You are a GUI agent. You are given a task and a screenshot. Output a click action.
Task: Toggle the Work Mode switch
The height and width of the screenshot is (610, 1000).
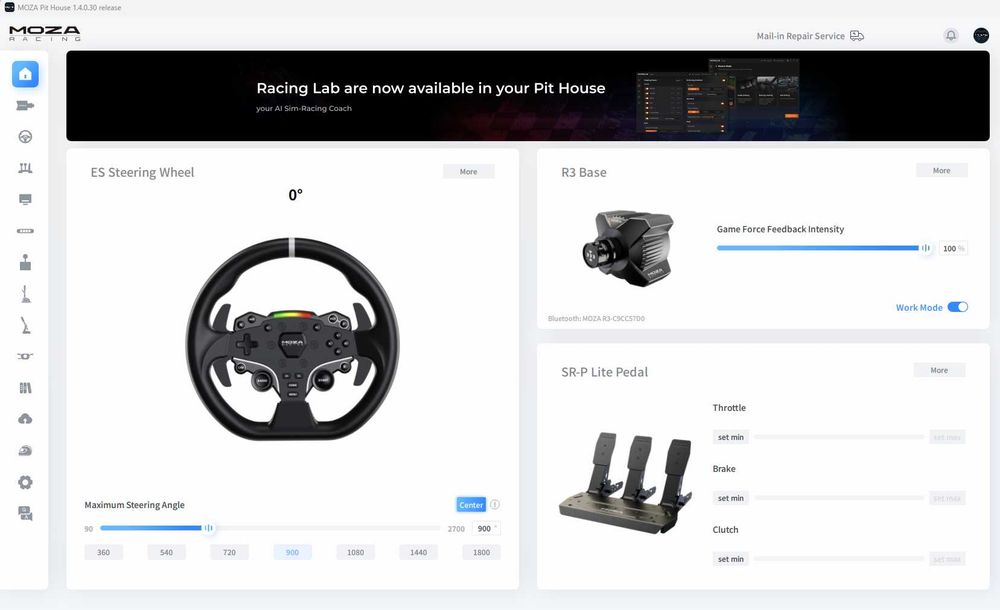click(x=957, y=307)
